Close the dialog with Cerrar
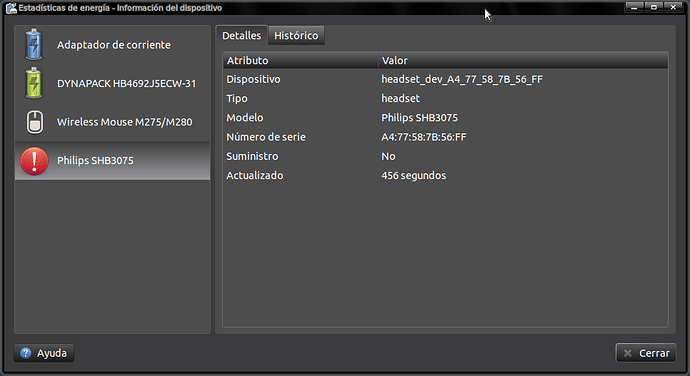The image size is (690, 376). (646, 353)
